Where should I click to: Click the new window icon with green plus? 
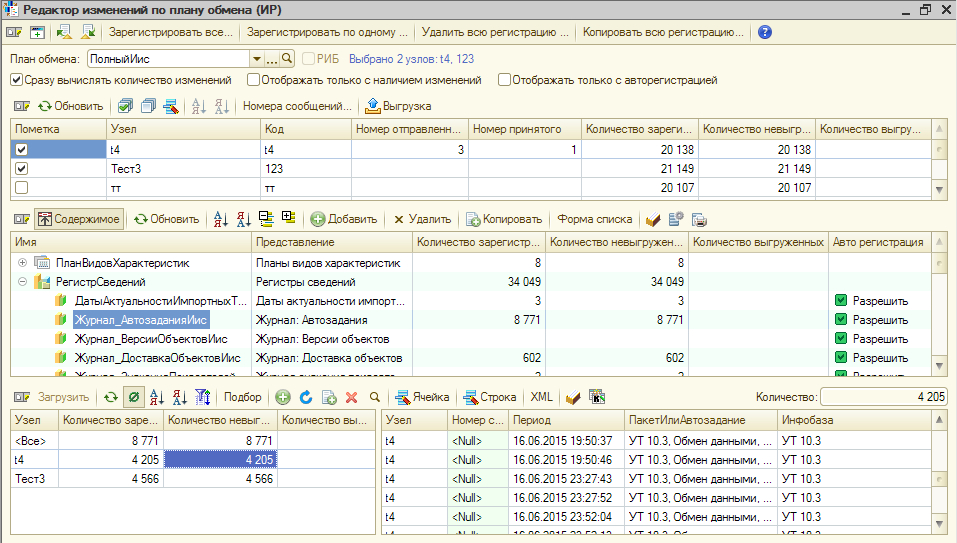[37, 32]
